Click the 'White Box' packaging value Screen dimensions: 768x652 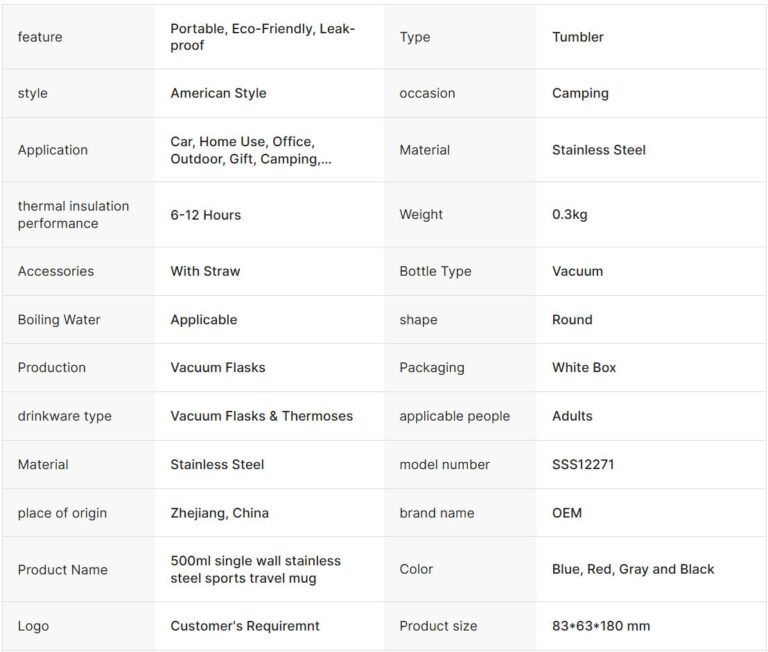(x=584, y=367)
